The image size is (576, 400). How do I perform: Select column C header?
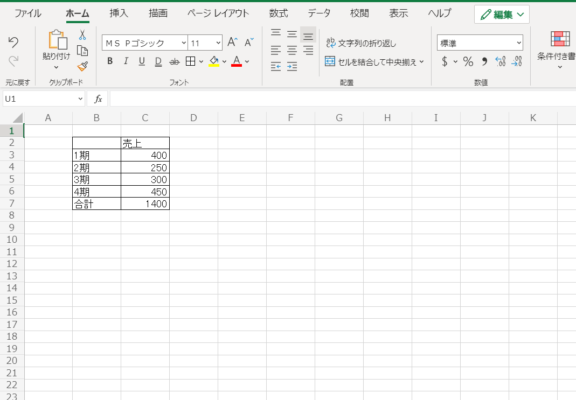tap(145, 118)
